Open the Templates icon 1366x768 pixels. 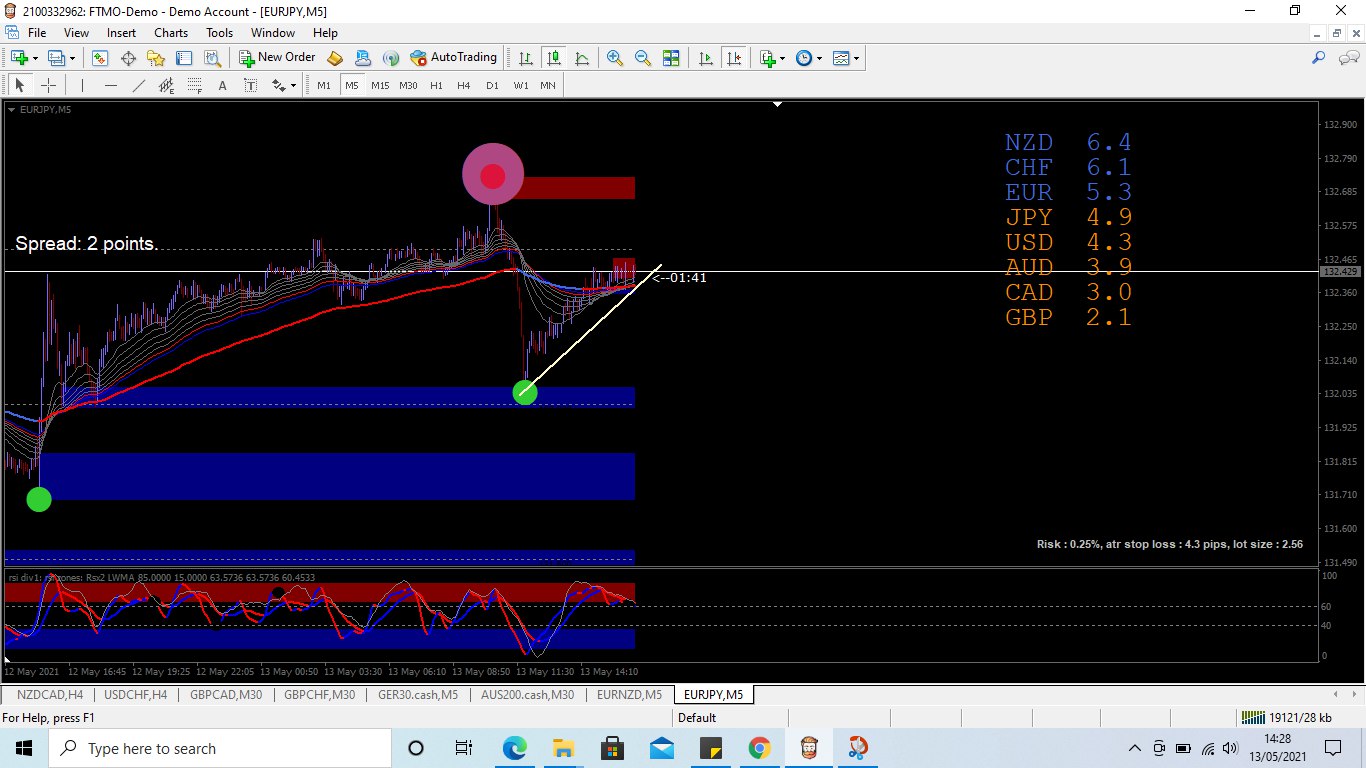click(841, 58)
